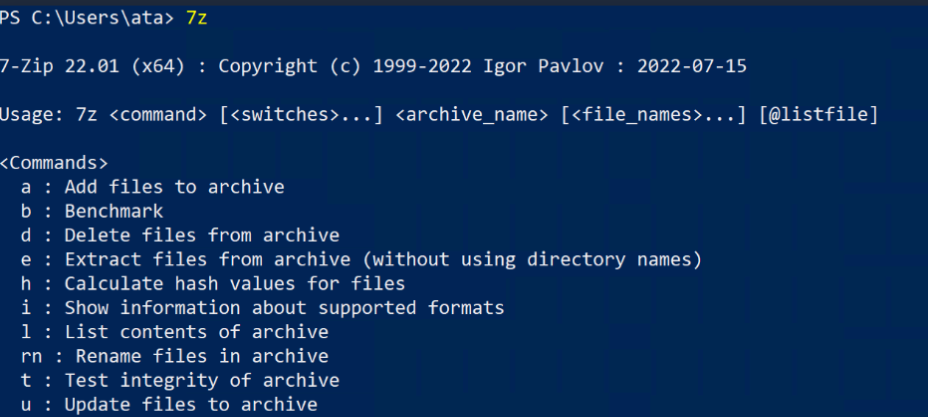Viewport: 928px width, 417px height.
Task: Click the 'Calculate hash values for files' line
Action: pyautogui.click(x=234, y=284)
